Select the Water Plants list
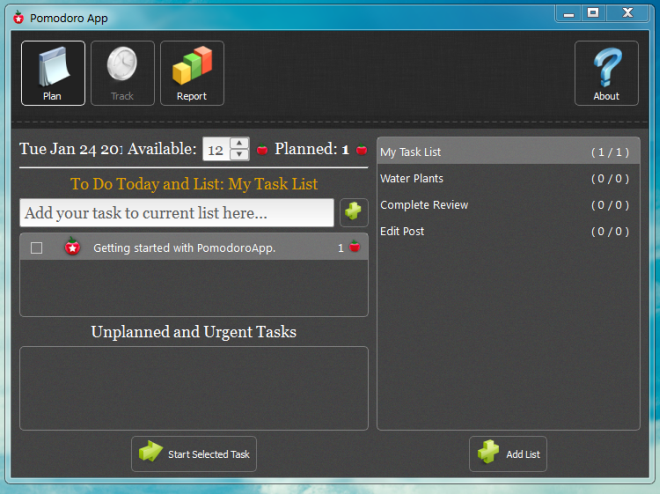Screen dimensions: 660x494 point(508,178)
